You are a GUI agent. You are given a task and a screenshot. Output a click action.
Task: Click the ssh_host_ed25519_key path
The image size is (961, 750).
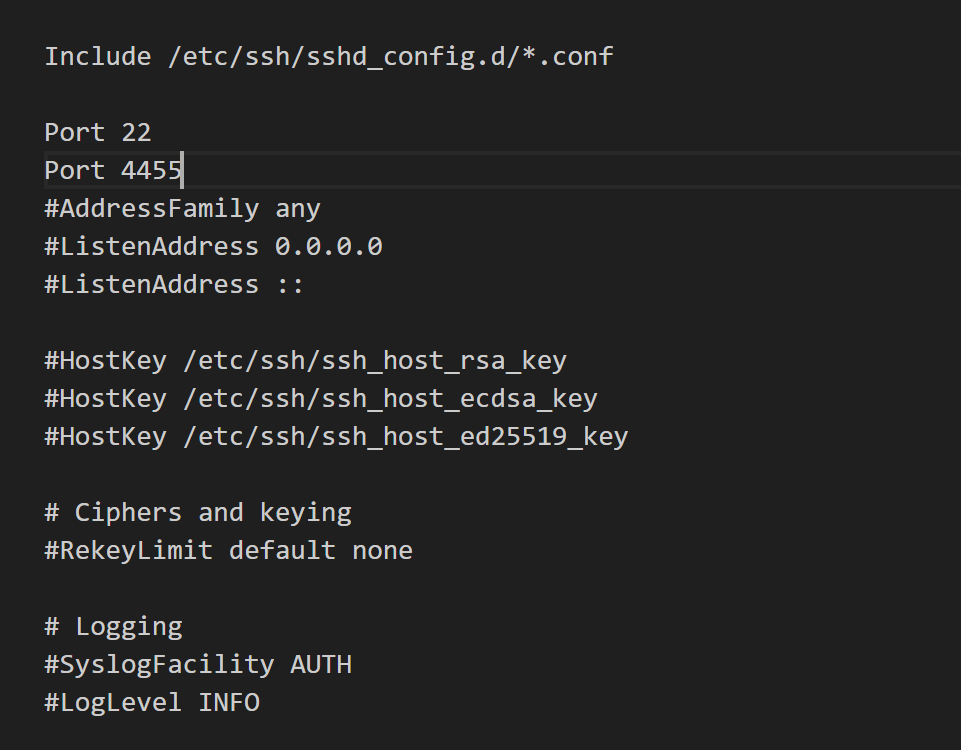coord(405,437)
